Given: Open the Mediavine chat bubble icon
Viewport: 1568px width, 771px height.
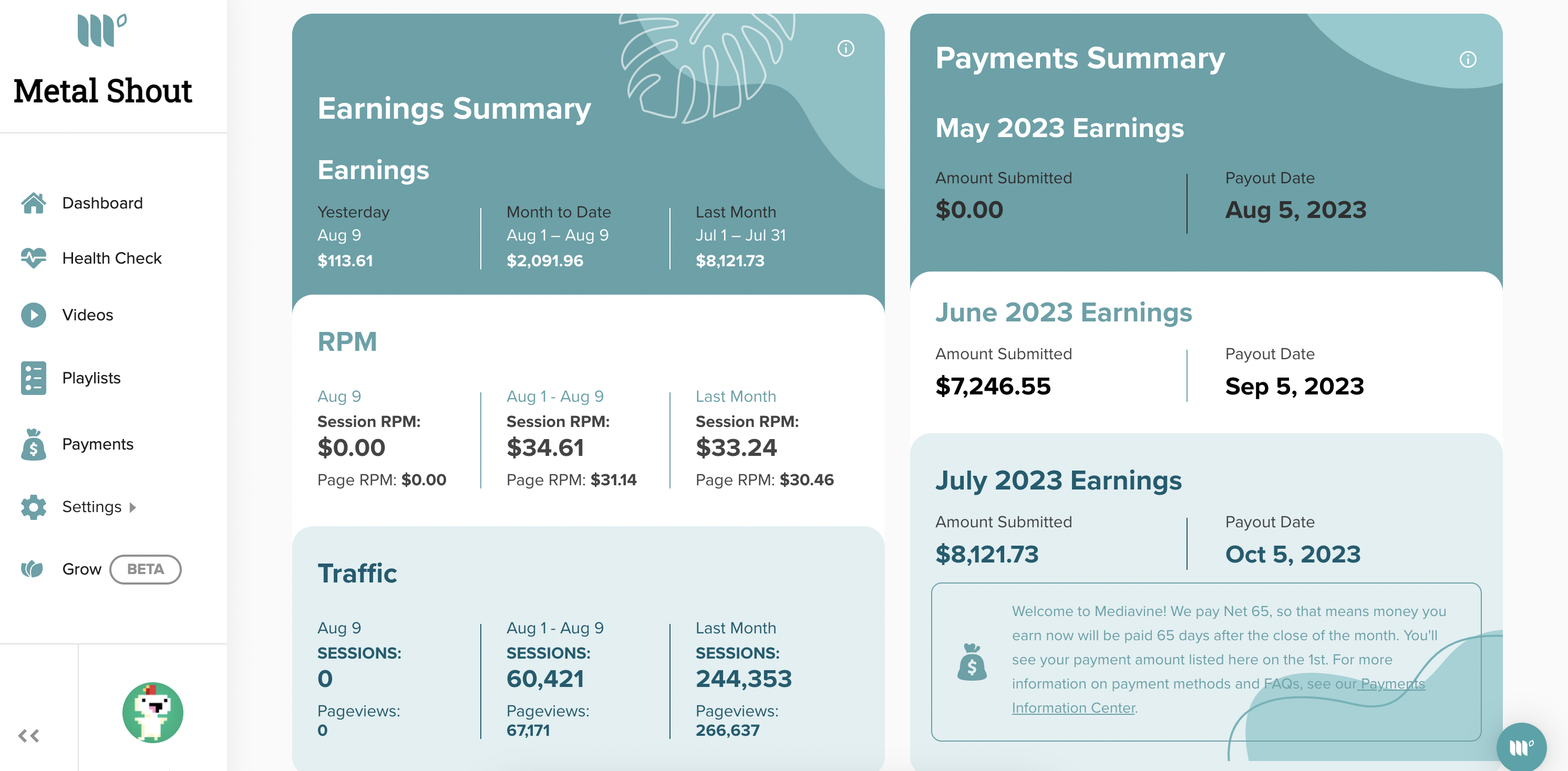Looking at the screenshot, I should pos(1521,747).
